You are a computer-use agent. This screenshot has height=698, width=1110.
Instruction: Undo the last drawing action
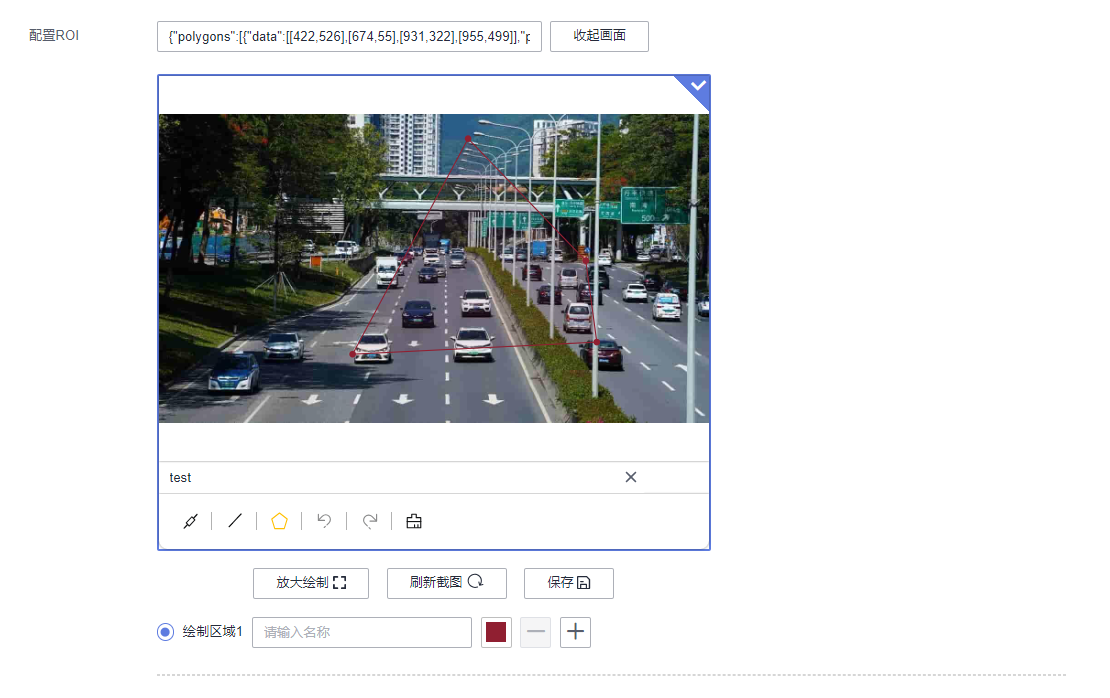(324, 521)
